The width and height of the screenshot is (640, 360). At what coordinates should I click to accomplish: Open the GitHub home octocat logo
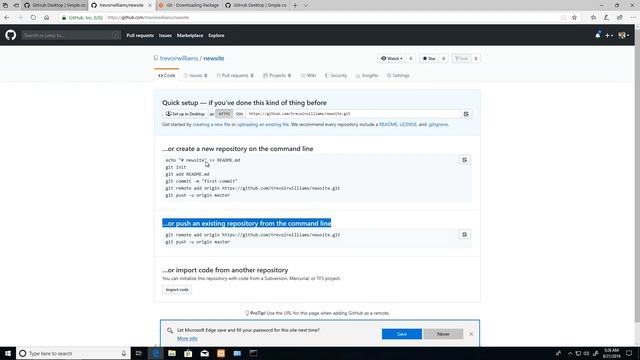pyautogui.click(x=11, y=35)
